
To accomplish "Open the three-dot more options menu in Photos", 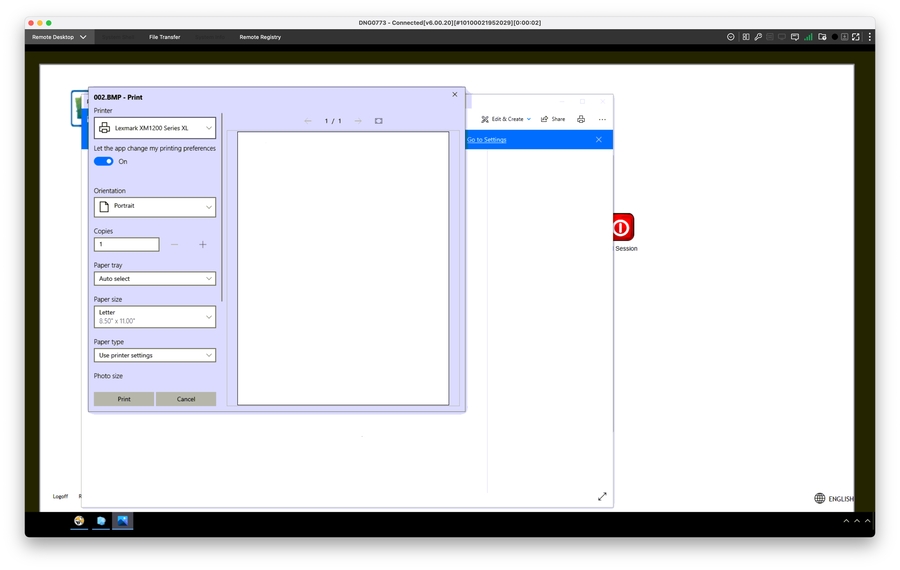I will [602, 119].
